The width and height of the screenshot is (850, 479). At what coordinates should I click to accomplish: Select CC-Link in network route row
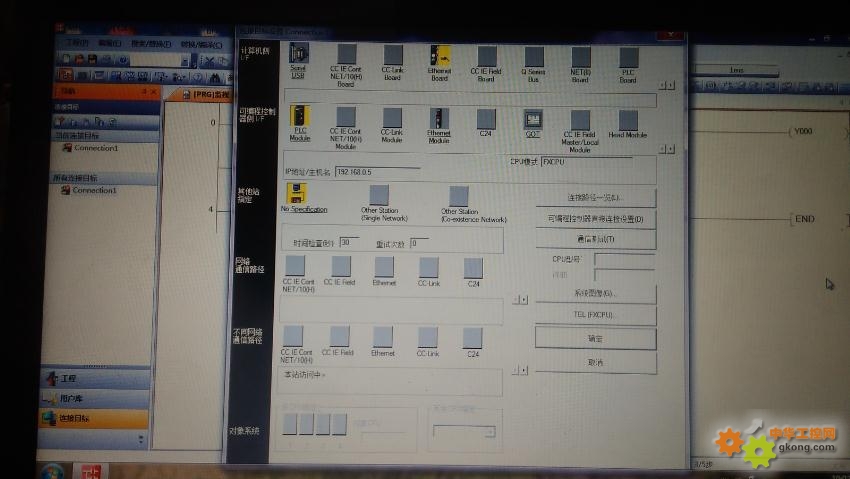click(428, 268)
